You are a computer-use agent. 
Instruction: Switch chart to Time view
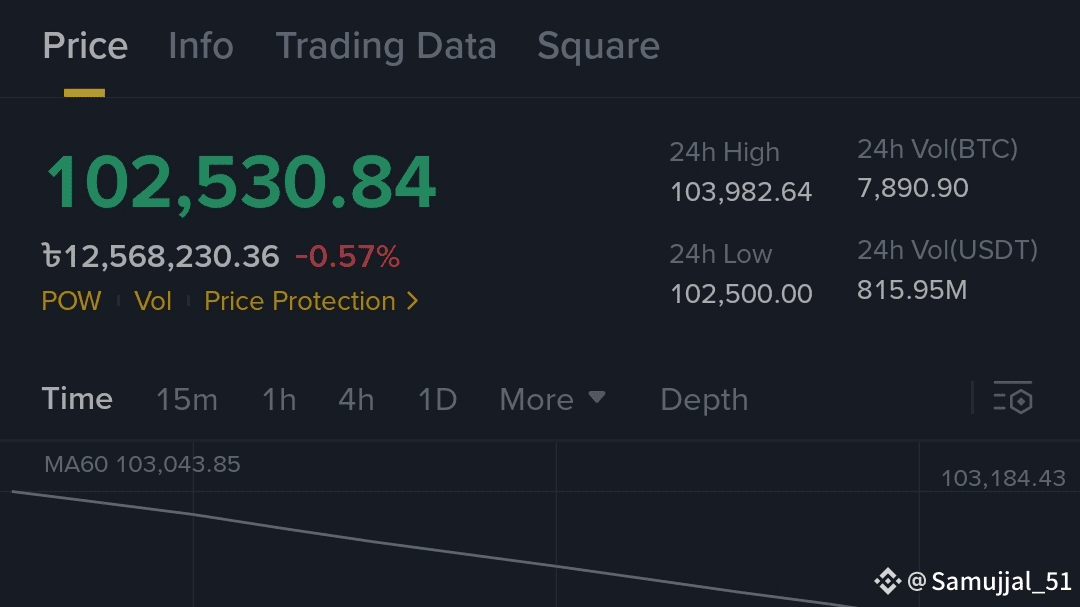[x=77, y=399]
